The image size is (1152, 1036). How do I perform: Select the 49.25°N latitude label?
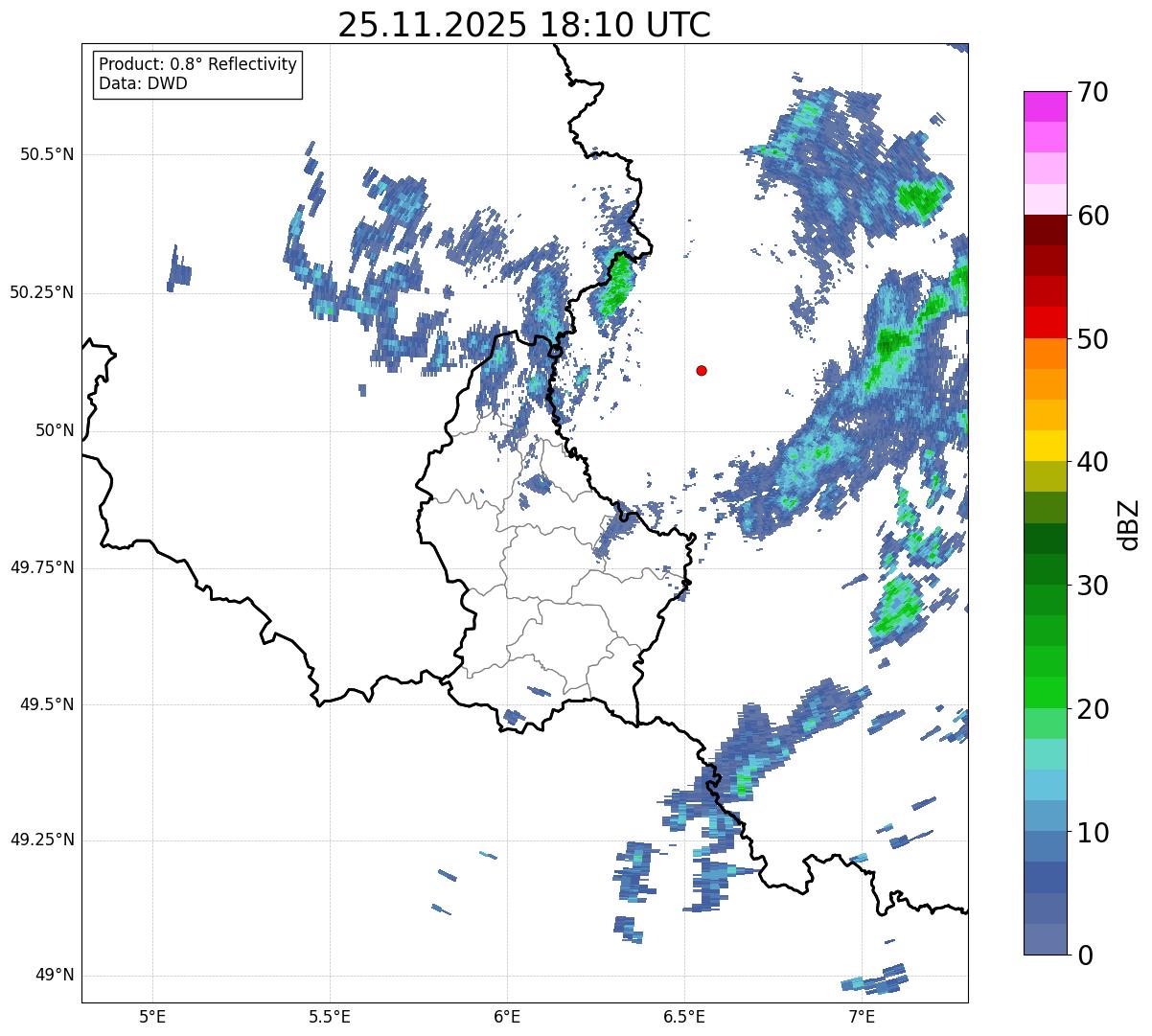pos(42,840)
